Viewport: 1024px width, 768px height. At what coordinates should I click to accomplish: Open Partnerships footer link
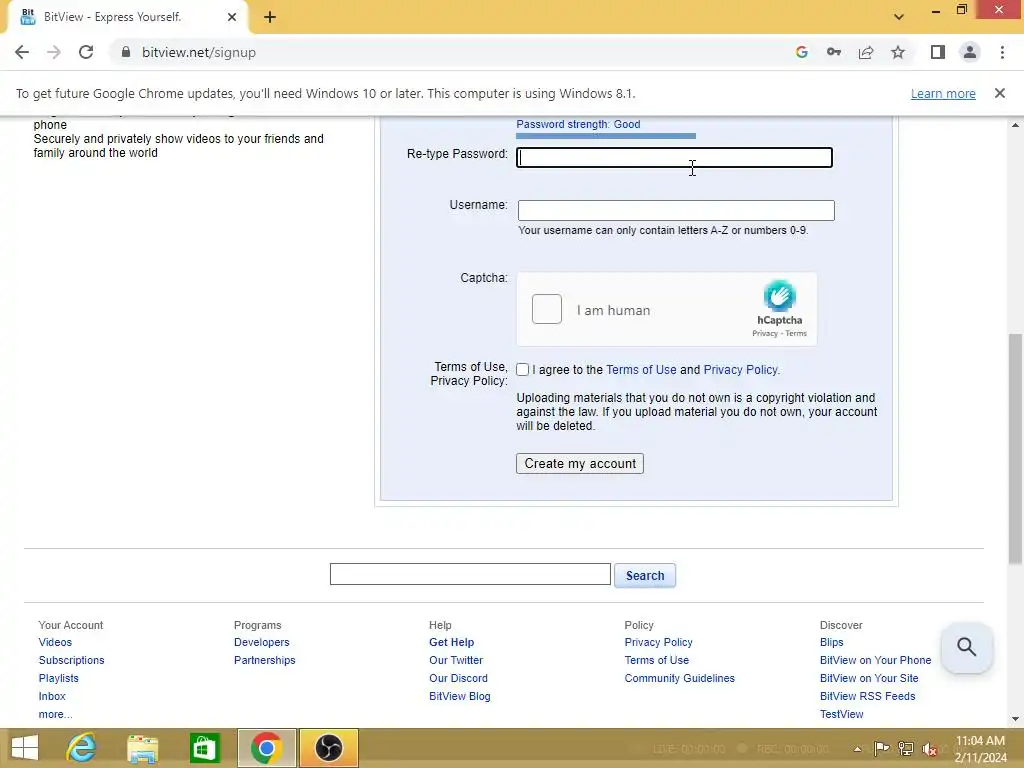(264, 660)
